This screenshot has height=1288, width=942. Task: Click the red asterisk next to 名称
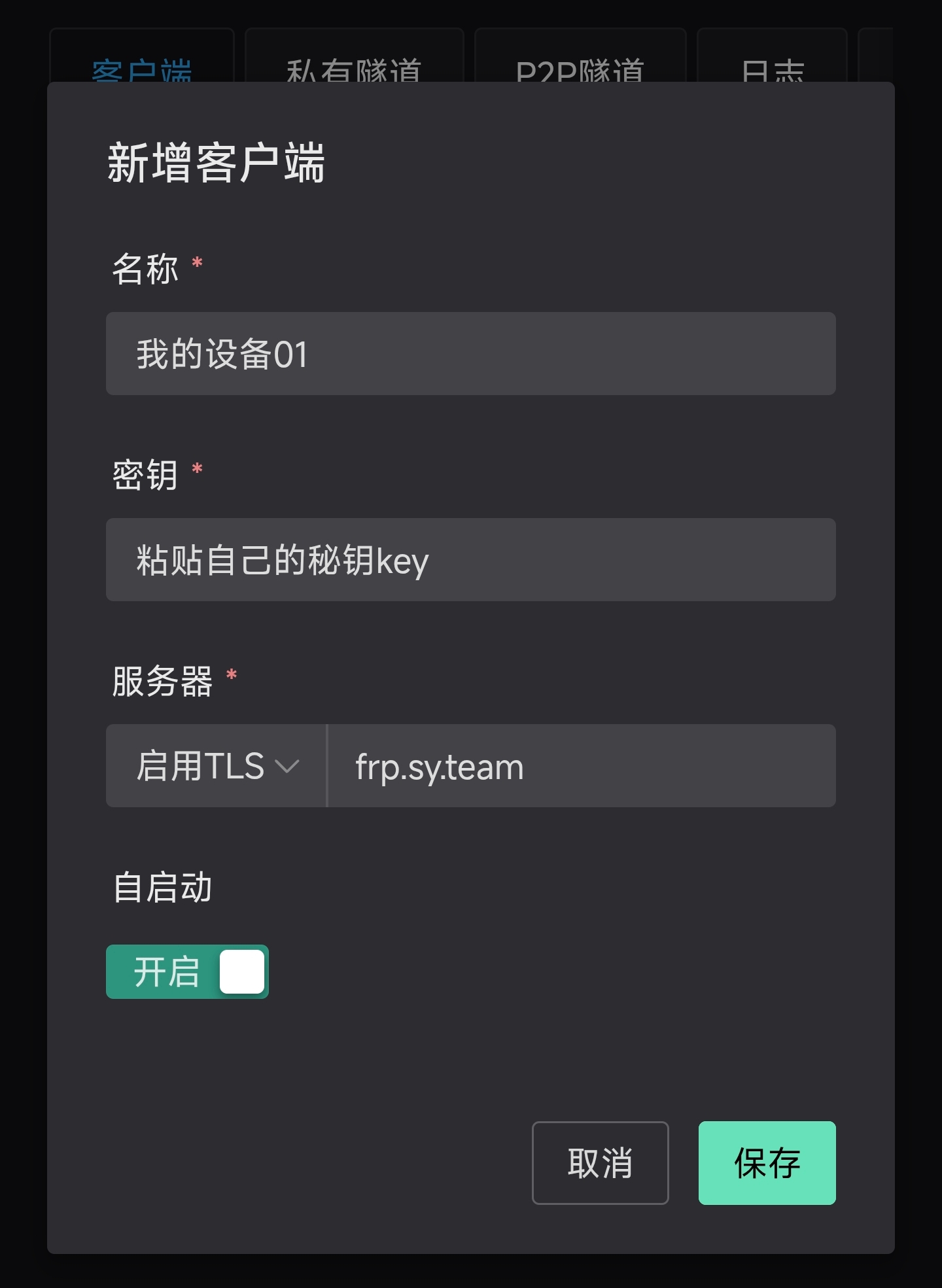[197, 263]
